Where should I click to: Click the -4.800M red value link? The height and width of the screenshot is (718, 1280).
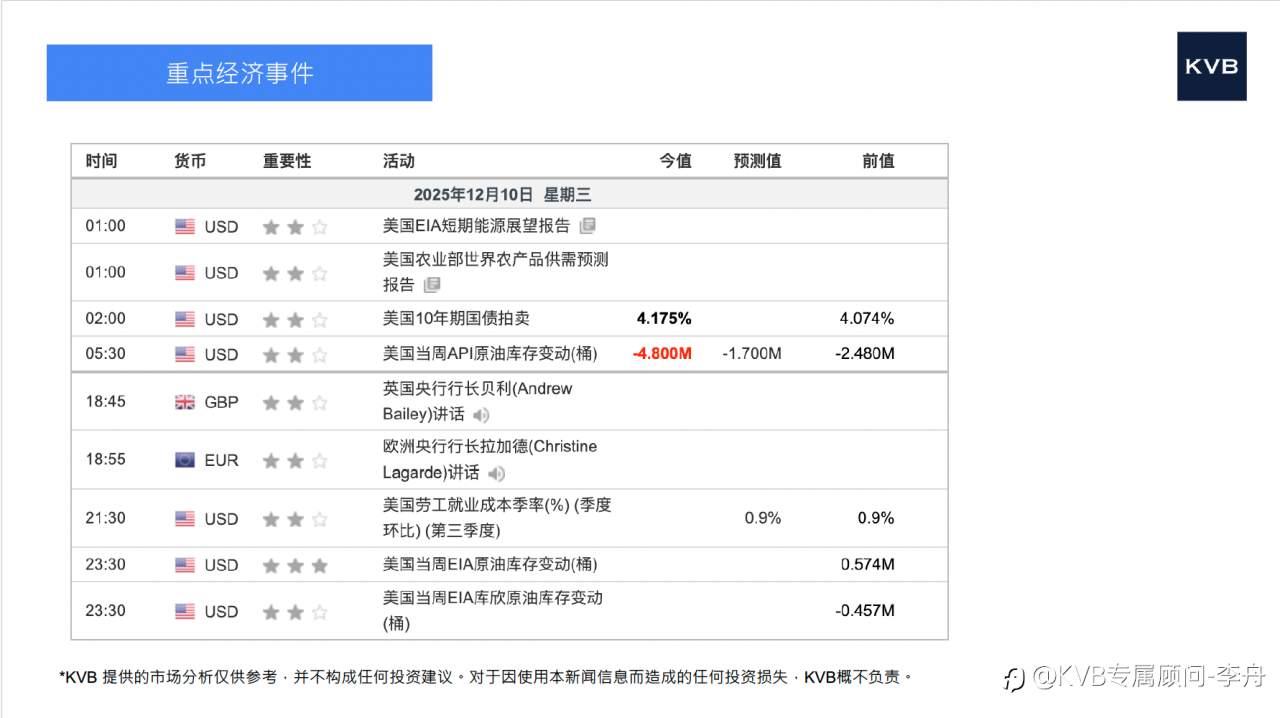click(659, 353)
